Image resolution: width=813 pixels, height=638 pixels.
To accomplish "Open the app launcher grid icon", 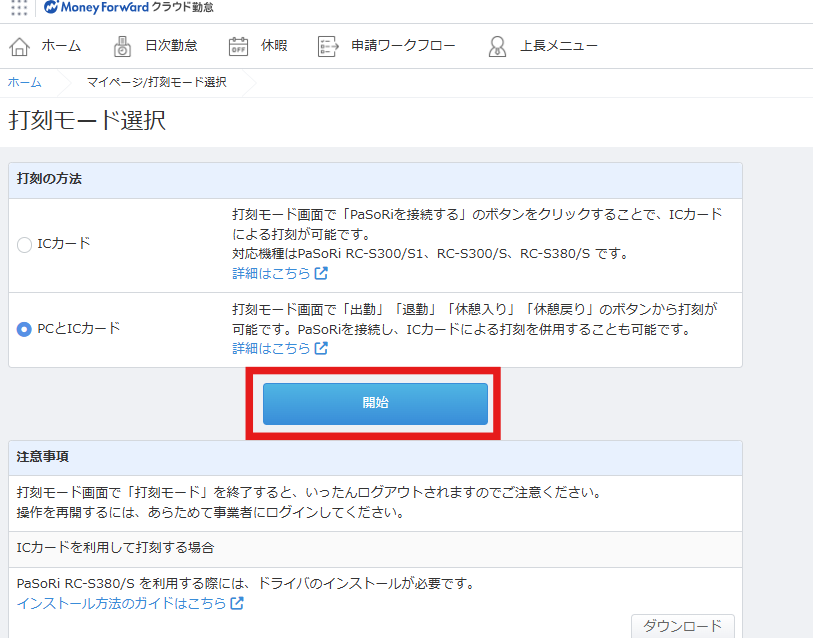I will point(19,8).
